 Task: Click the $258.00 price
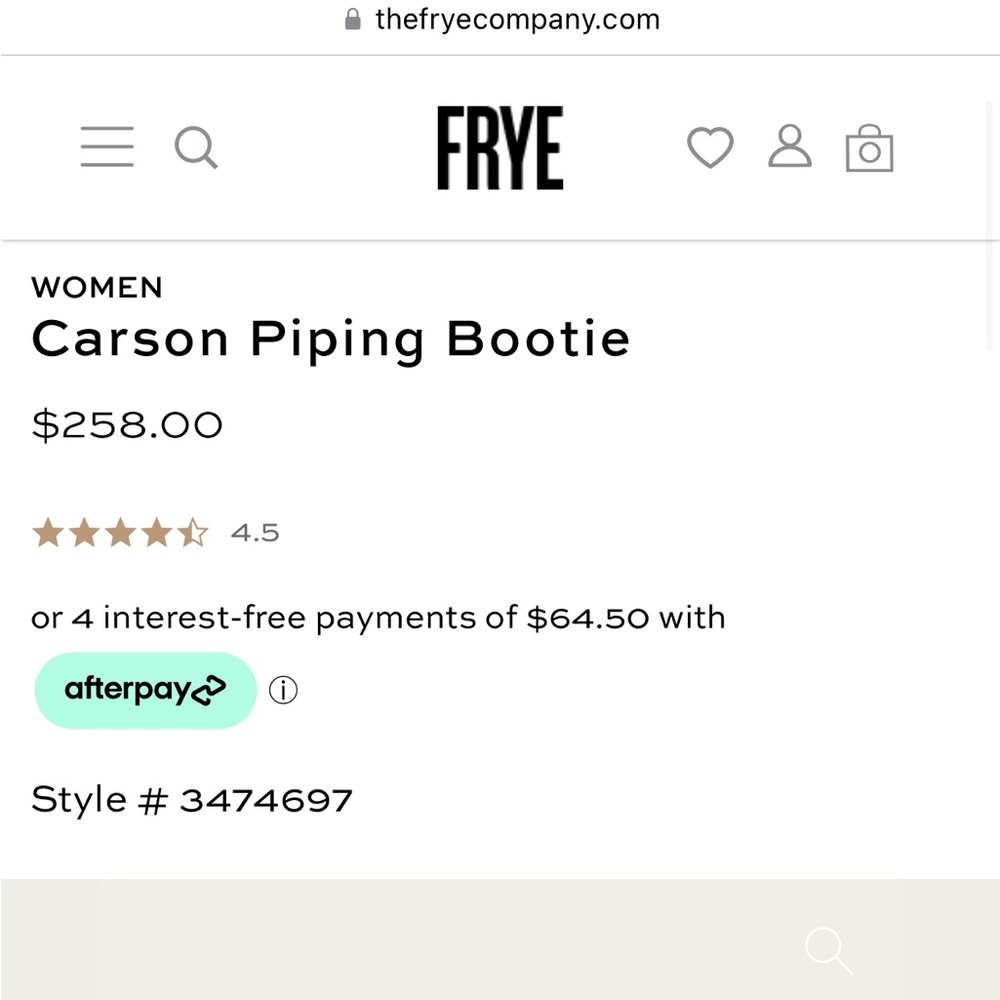pos(127,424)
